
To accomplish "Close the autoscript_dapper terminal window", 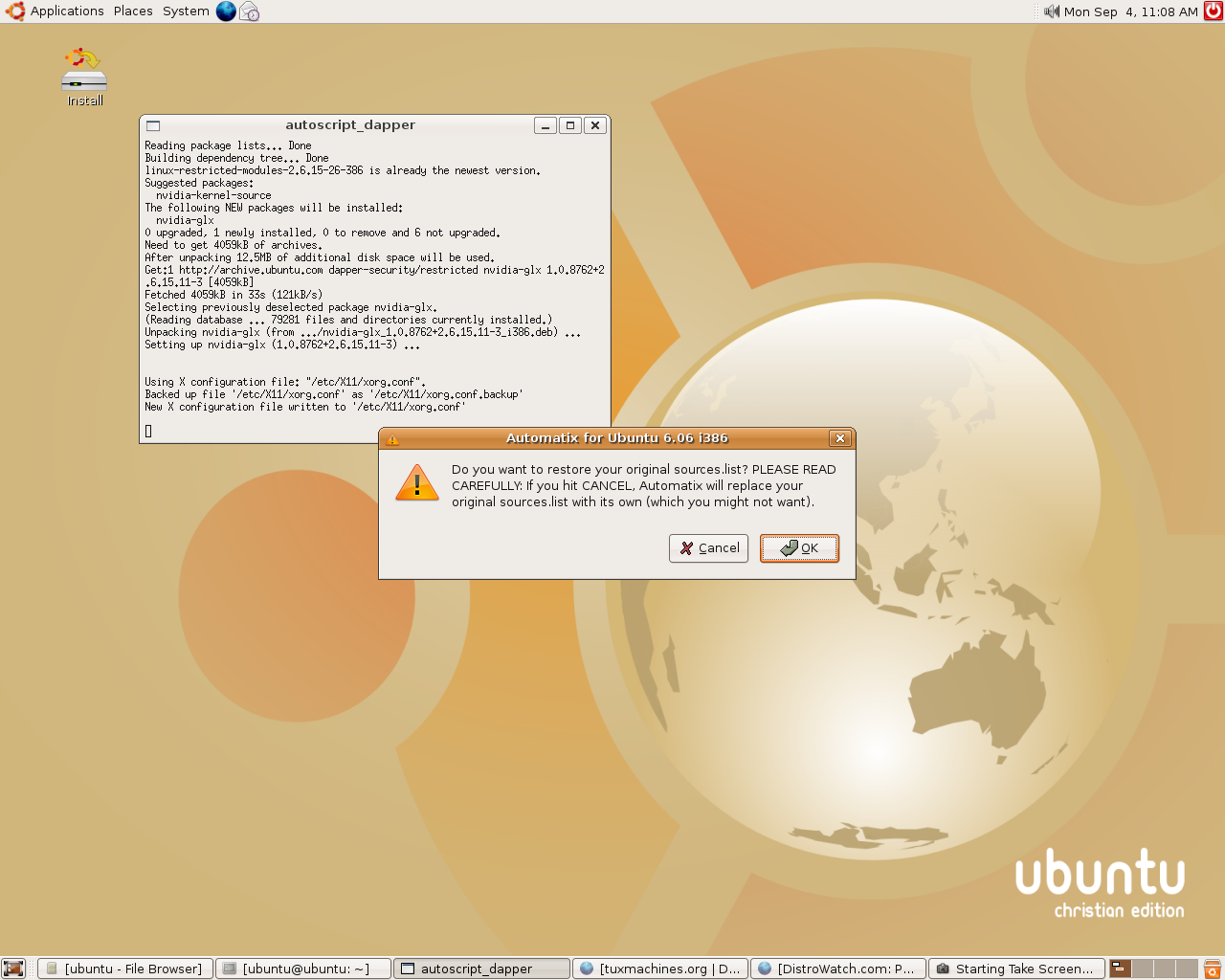I will coord(595,125).
